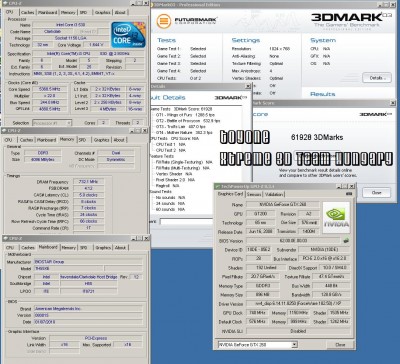Click the Resolution setting value in 3DMark

(x=279, y=49)
